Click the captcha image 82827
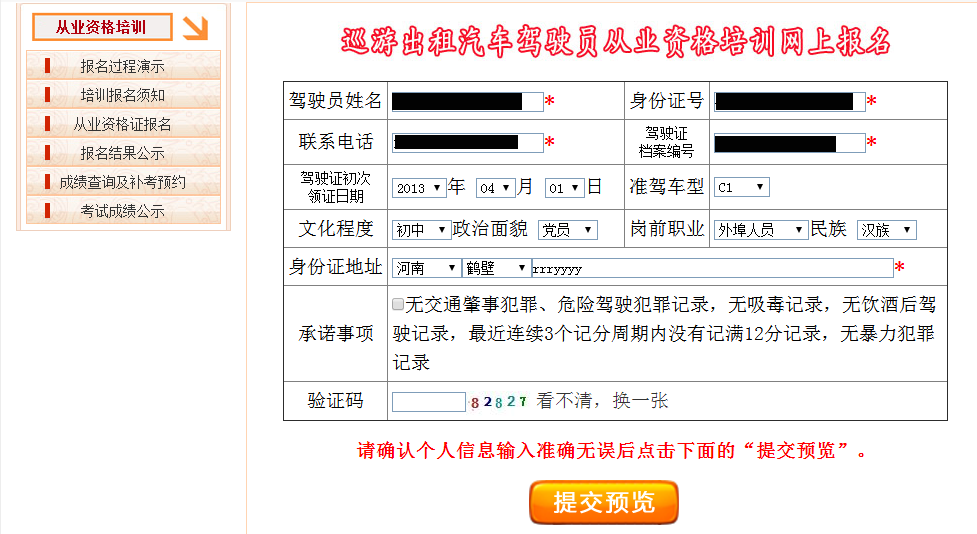 coord(498,402)
